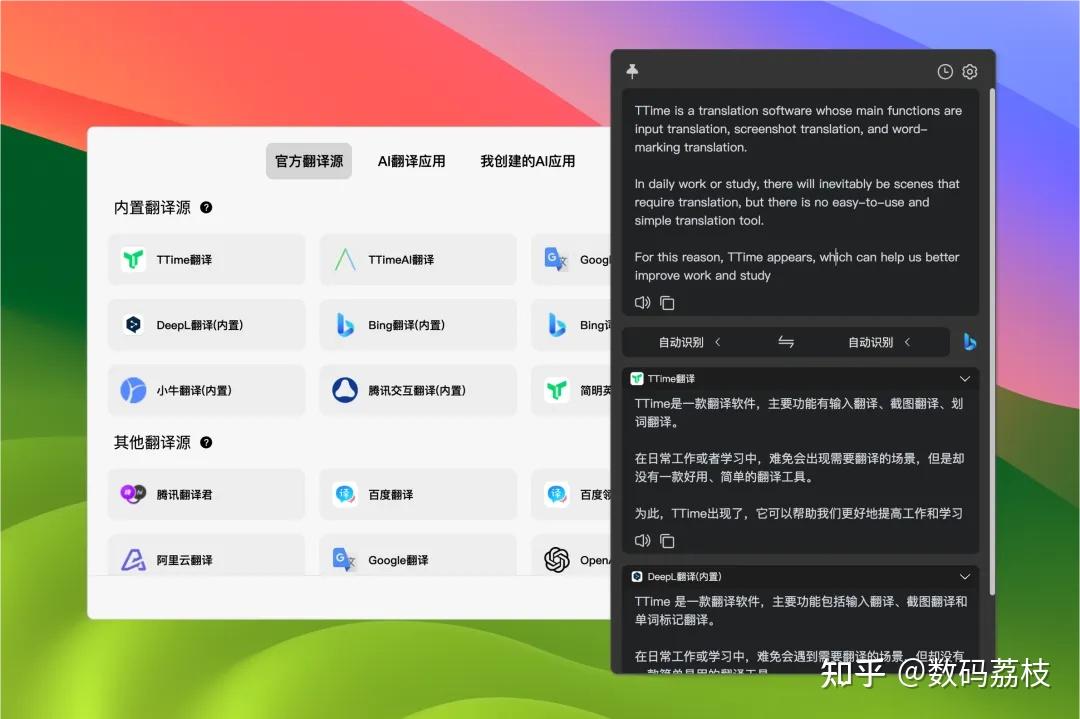This screenshot has width=1080, height=719.
Task: Click the 腾讯翻译君 icon
Action: click(133, 494)
